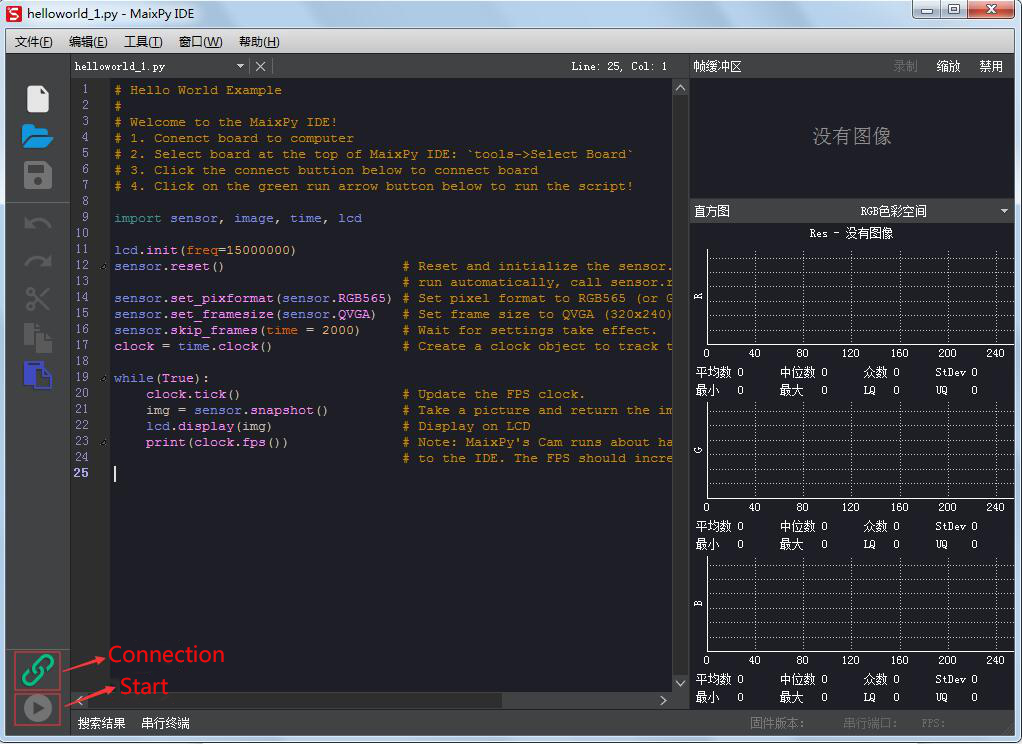Click the G channel histogram graph
The width and height of the screenshot is (1022, 744).
[861, 451]
